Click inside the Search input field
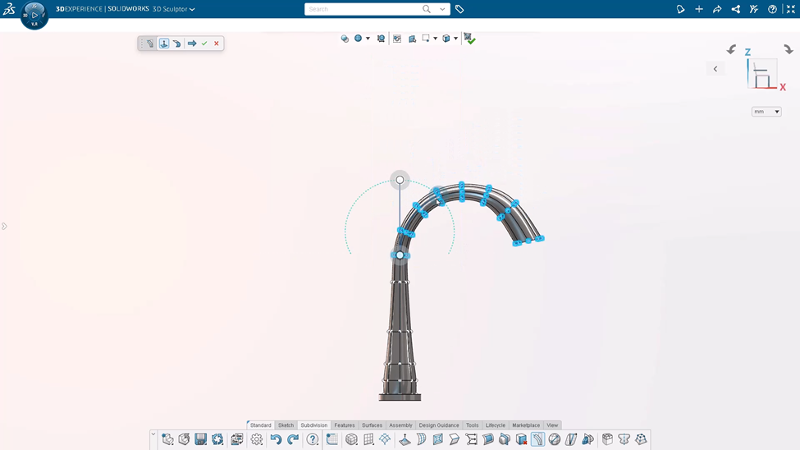Screen dimensions: 800x450 pos(362,9)
